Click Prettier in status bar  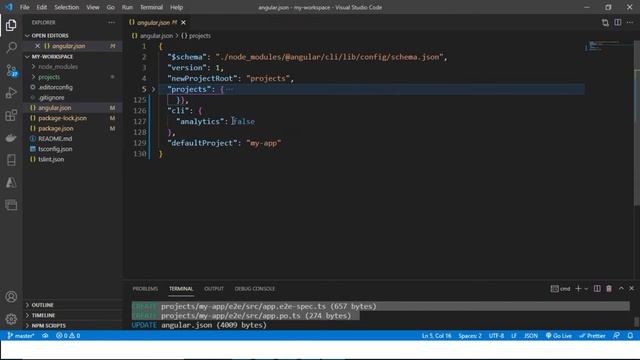[592, 336]
